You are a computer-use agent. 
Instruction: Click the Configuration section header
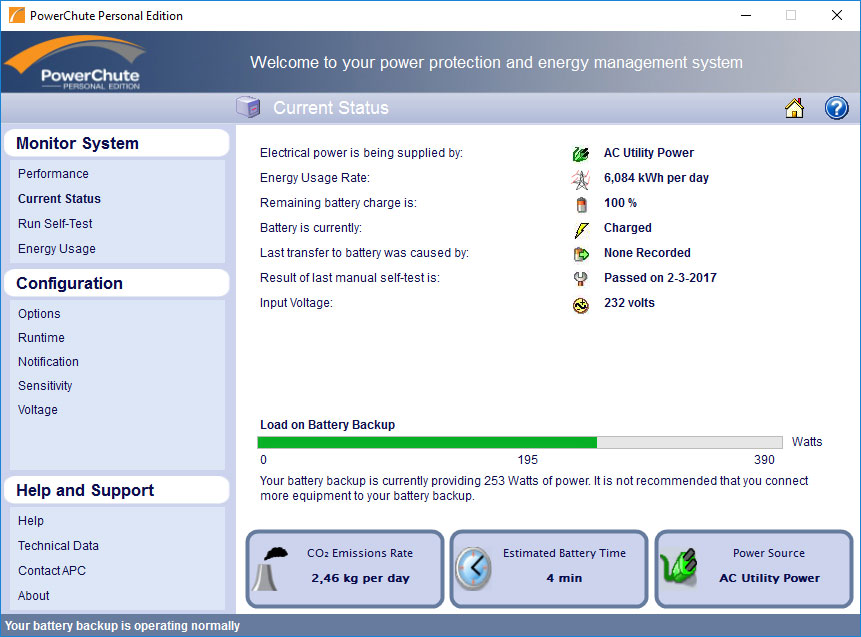click(116, 283)
